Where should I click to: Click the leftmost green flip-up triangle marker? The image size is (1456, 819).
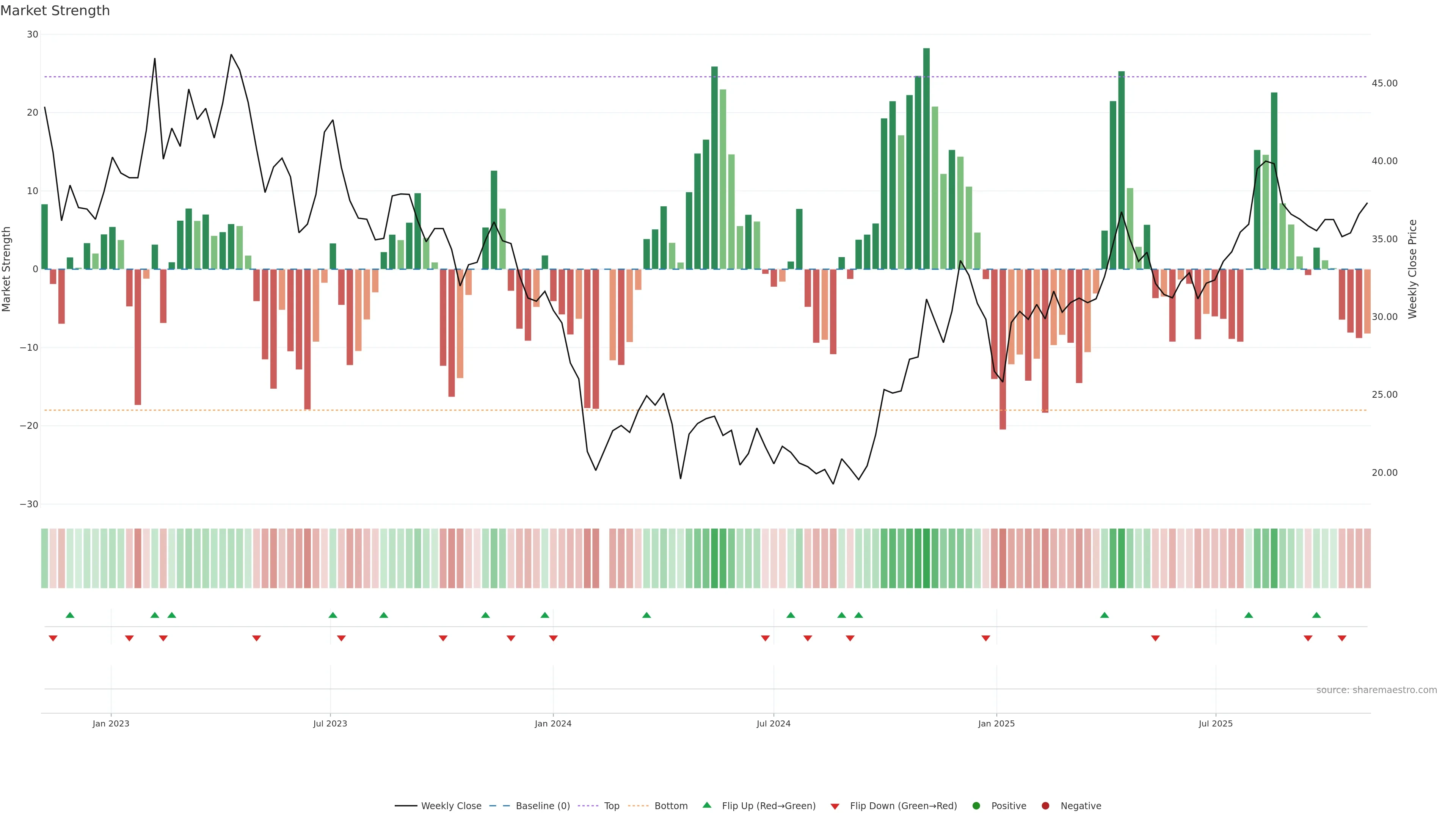click(x=70, y=615)
